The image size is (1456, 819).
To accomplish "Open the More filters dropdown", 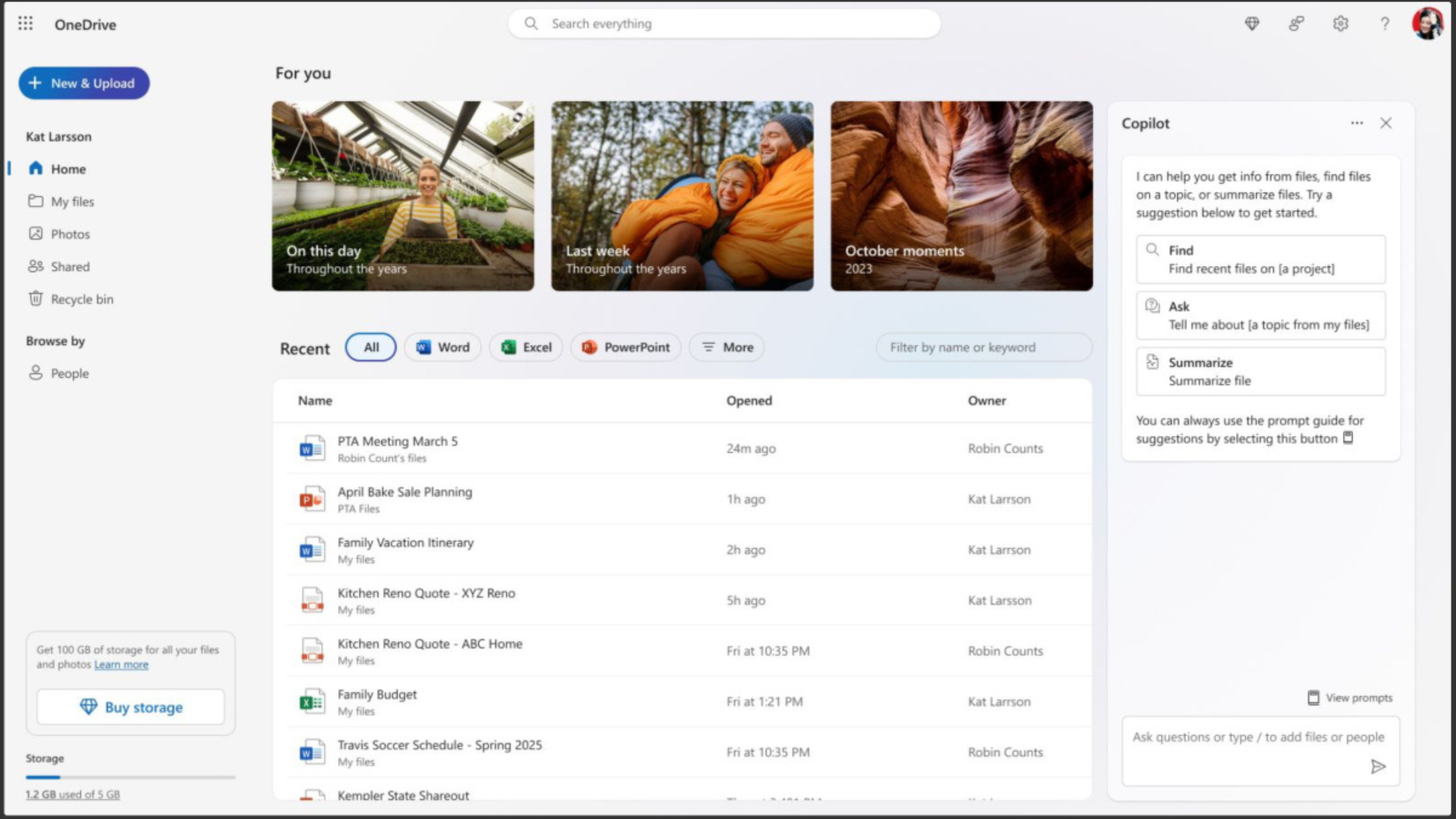I will coord(726,347).
